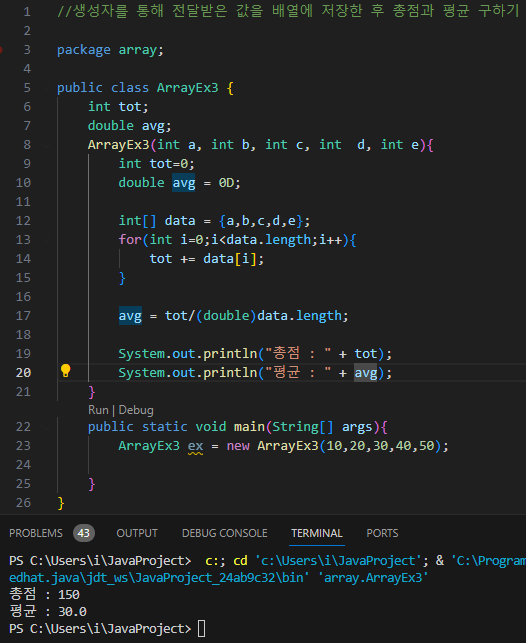This screenshot has height=643, width=526.
Task: Switch to the DEBUG CONSOLE tab
Action: (x=225, y=533)
